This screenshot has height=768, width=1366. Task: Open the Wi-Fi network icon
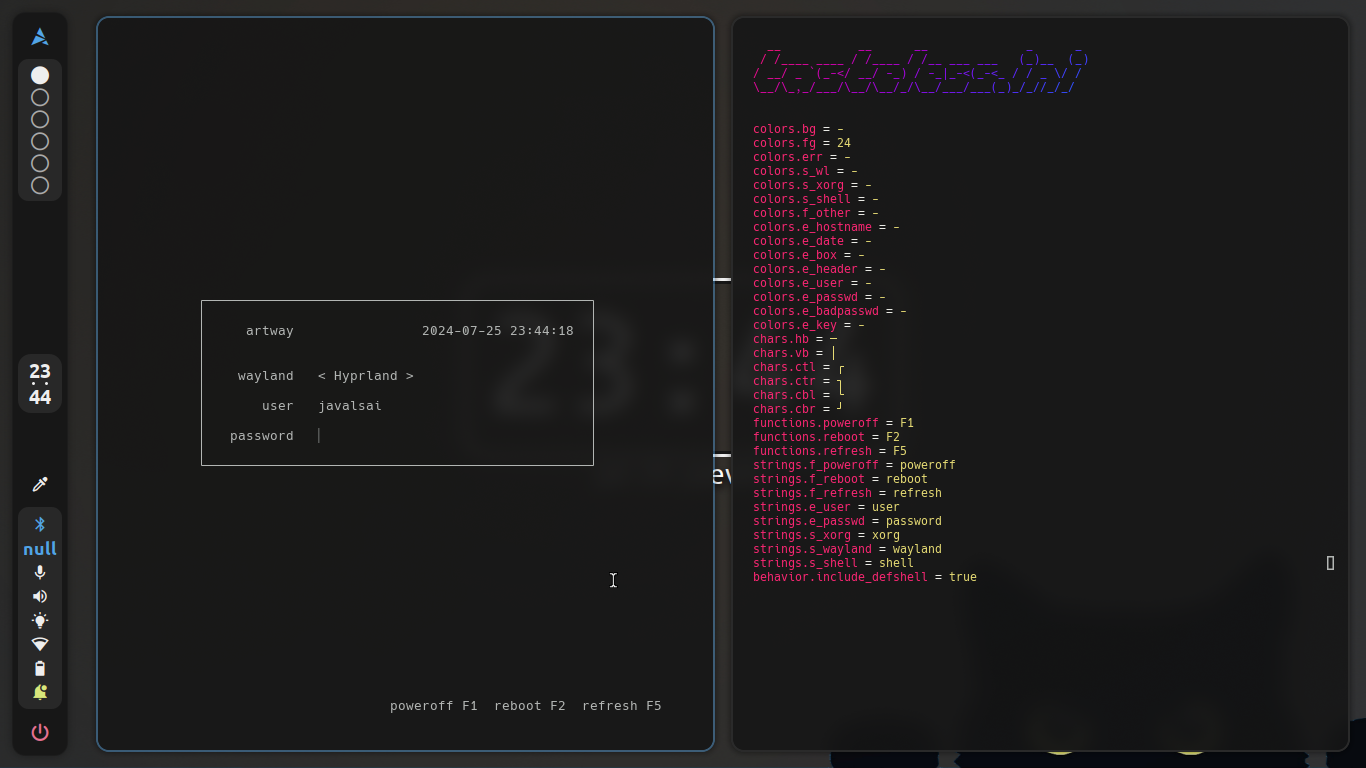40,644
